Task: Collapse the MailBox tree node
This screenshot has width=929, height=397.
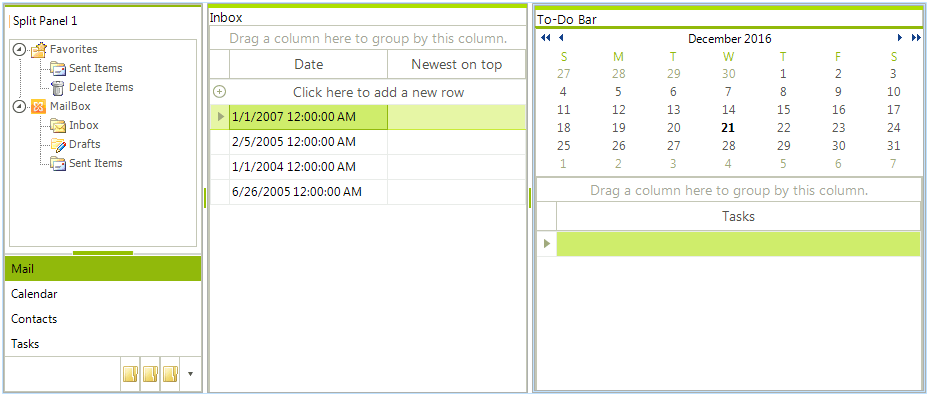Action: point(20,107)
